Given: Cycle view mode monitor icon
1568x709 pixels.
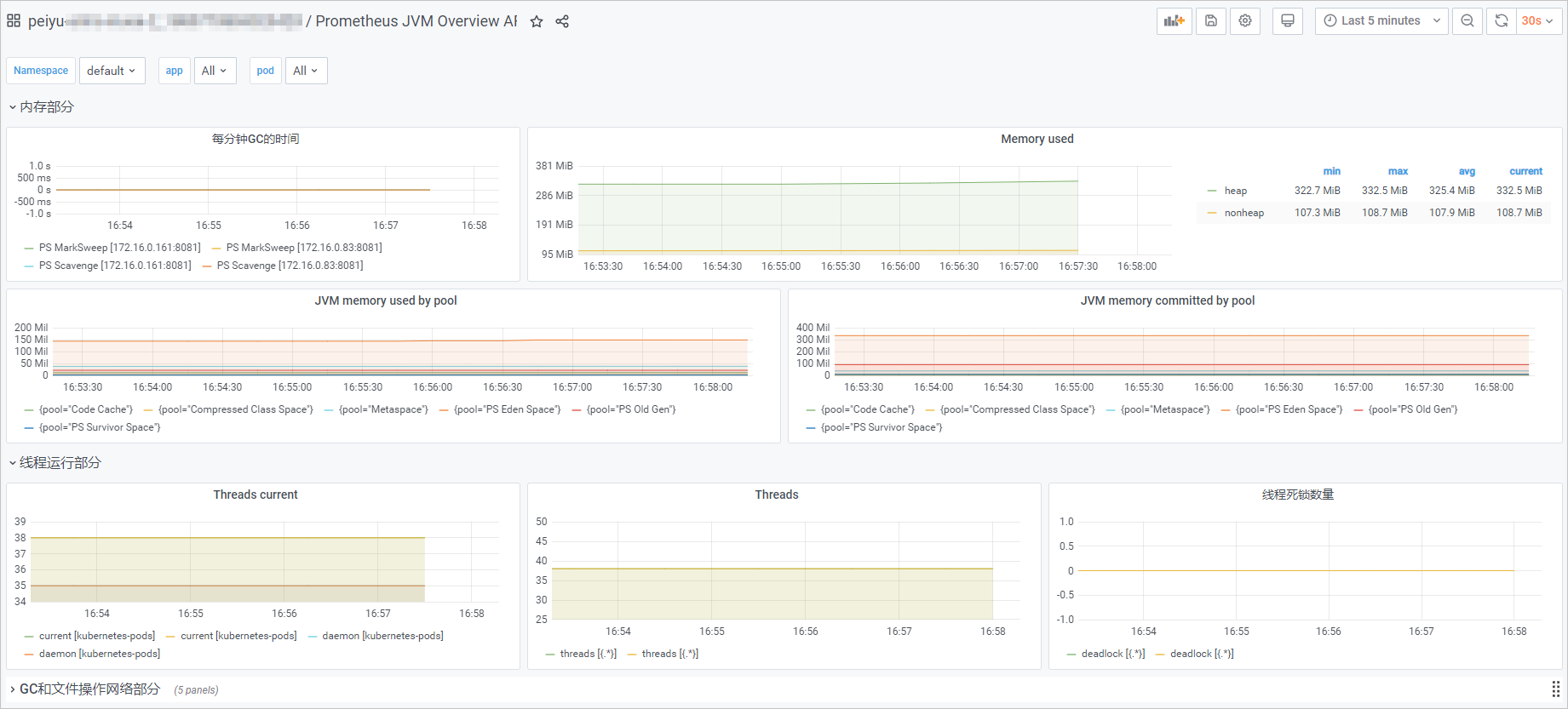Looking at the screenshot, I should 1288,21.
